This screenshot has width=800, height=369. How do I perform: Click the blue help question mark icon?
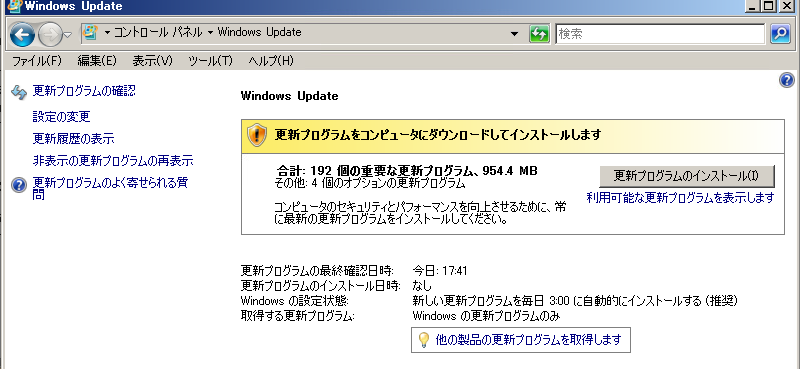[x=787, y=80]
